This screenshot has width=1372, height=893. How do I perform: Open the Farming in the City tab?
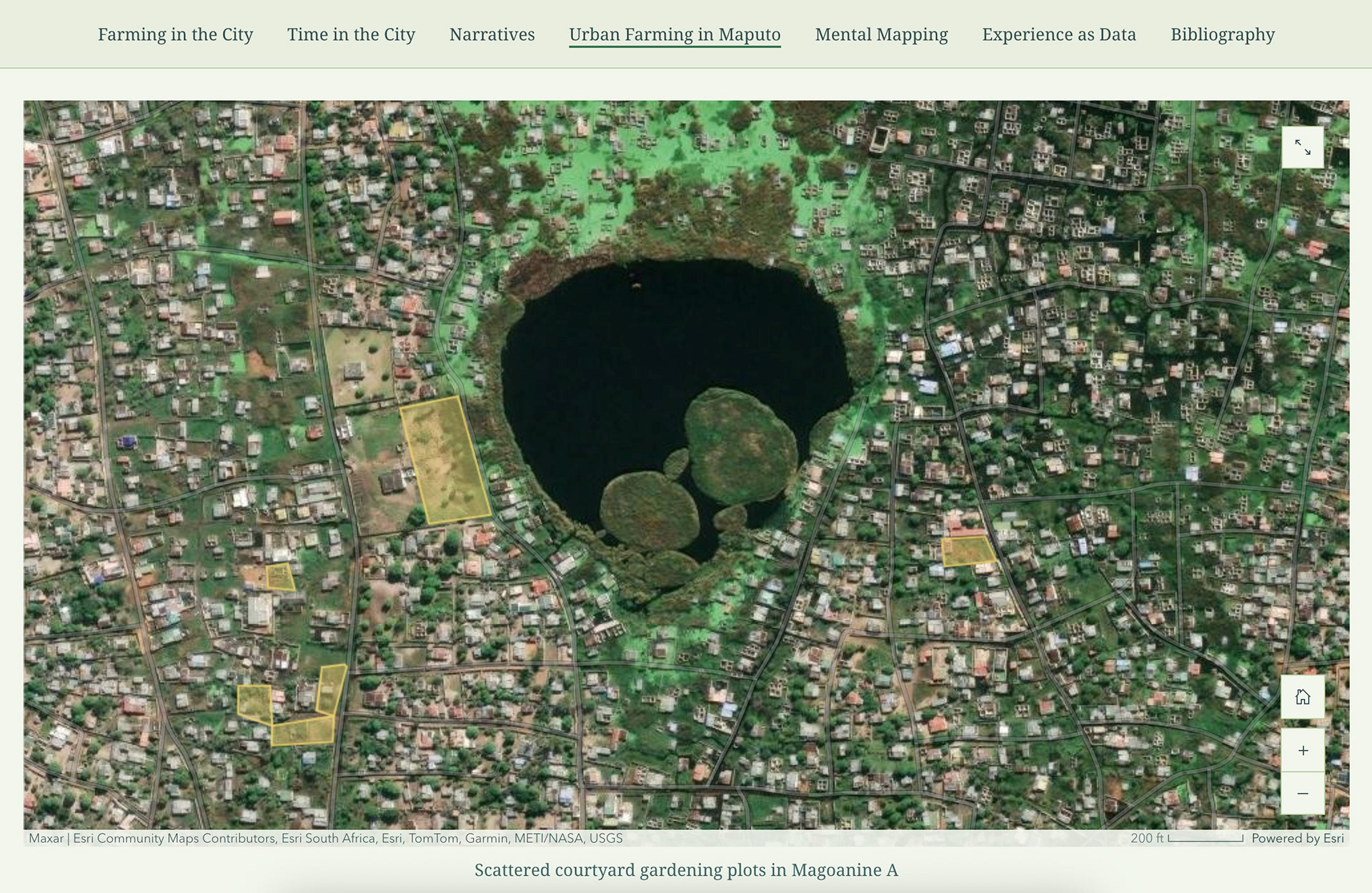175,34
